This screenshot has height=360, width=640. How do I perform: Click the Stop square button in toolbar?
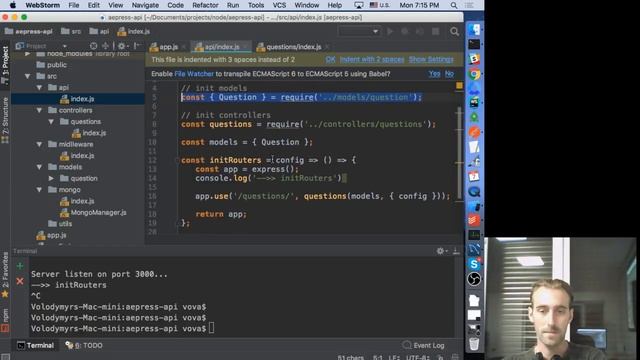point(436,31)
